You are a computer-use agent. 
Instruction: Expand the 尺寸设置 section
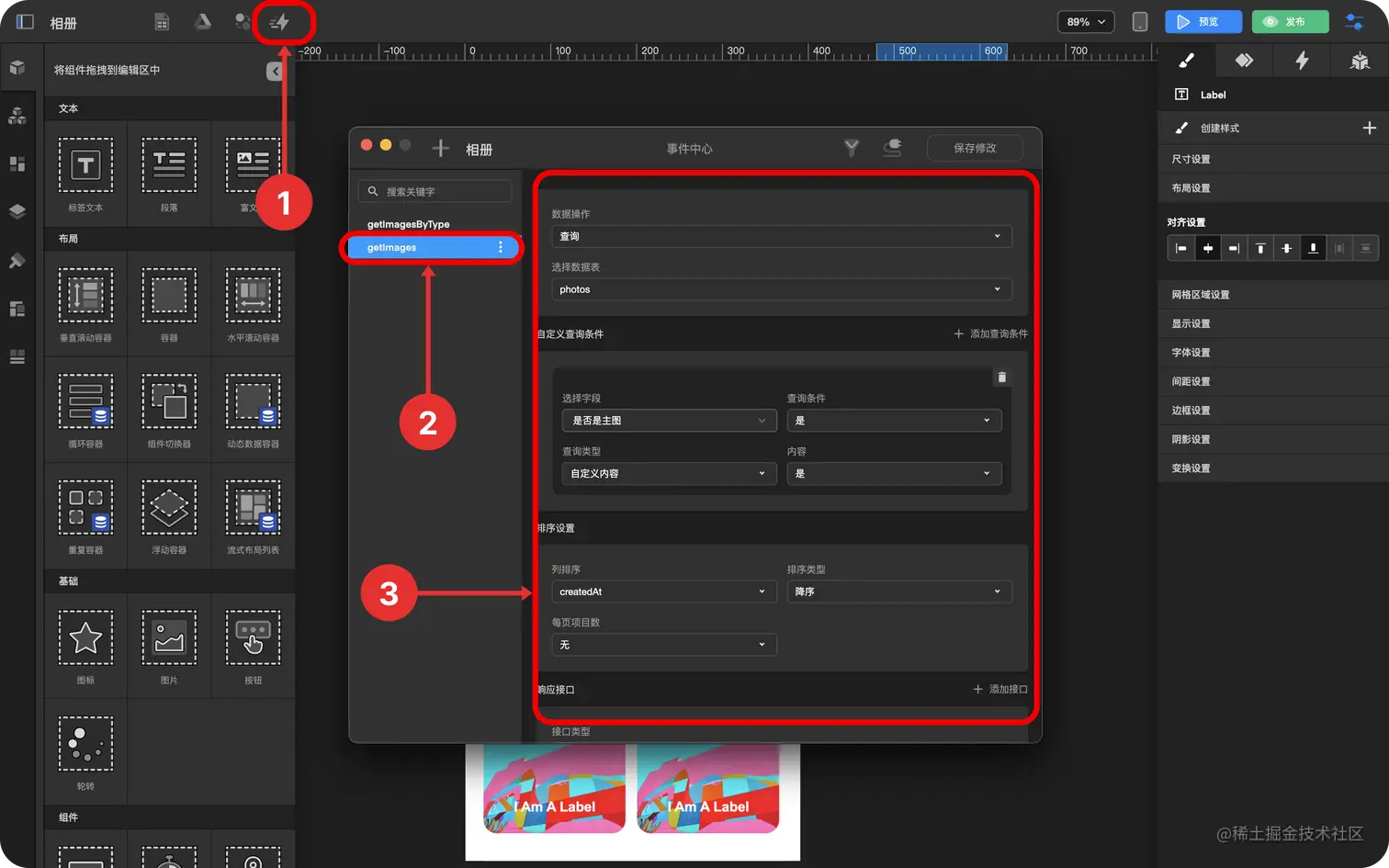pyautogui.click(x=1273, y=159)
